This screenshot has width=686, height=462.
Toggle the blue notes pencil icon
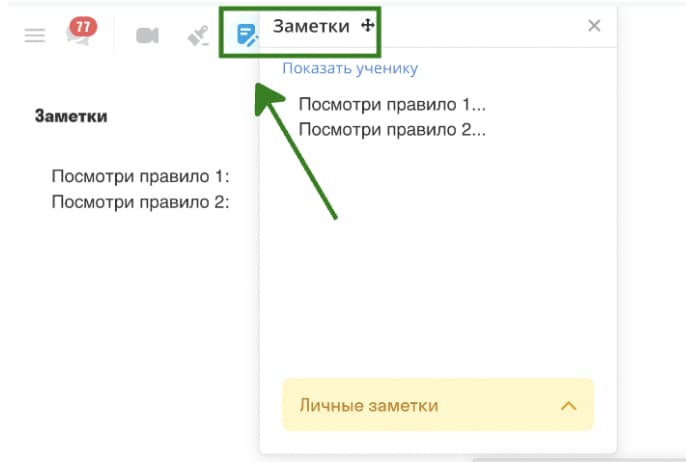[x=247, y=35]
